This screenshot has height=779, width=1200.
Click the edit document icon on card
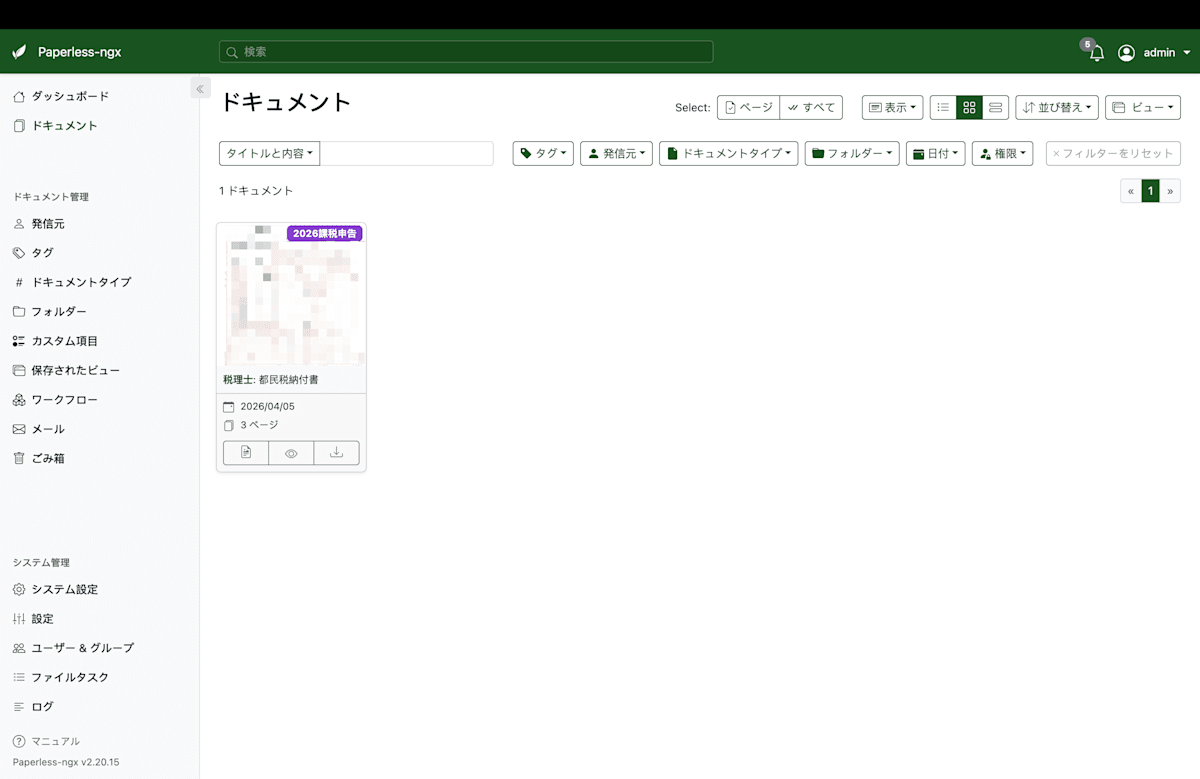pos(246,453)
